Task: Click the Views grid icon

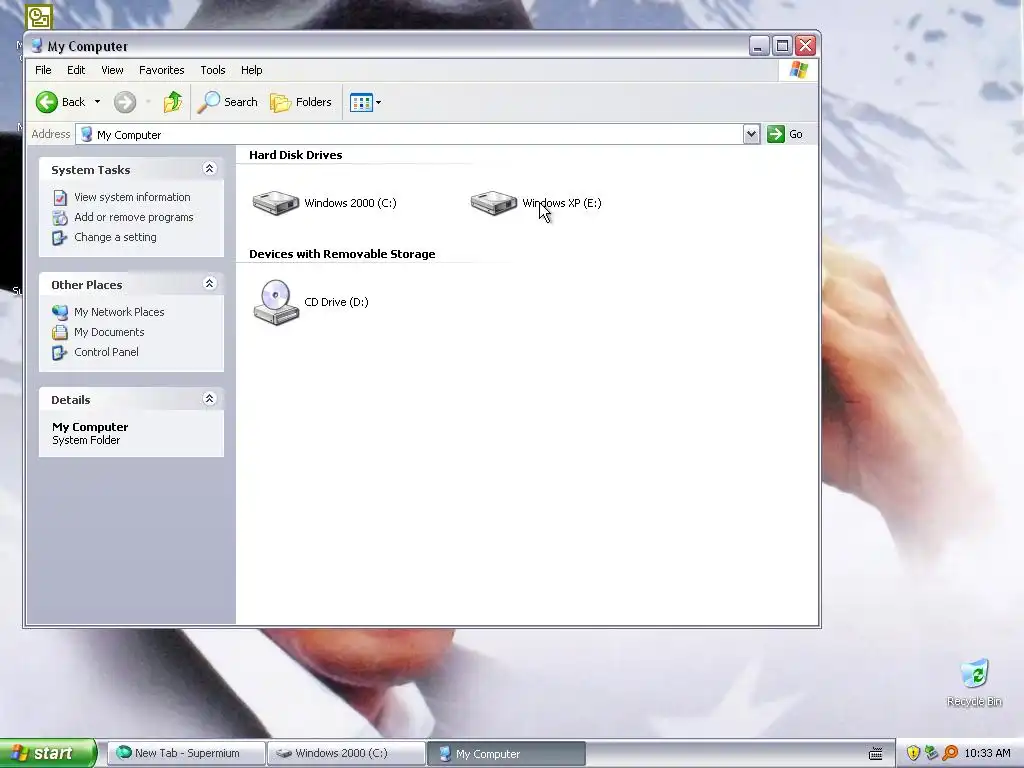Action: pos(361,102)
